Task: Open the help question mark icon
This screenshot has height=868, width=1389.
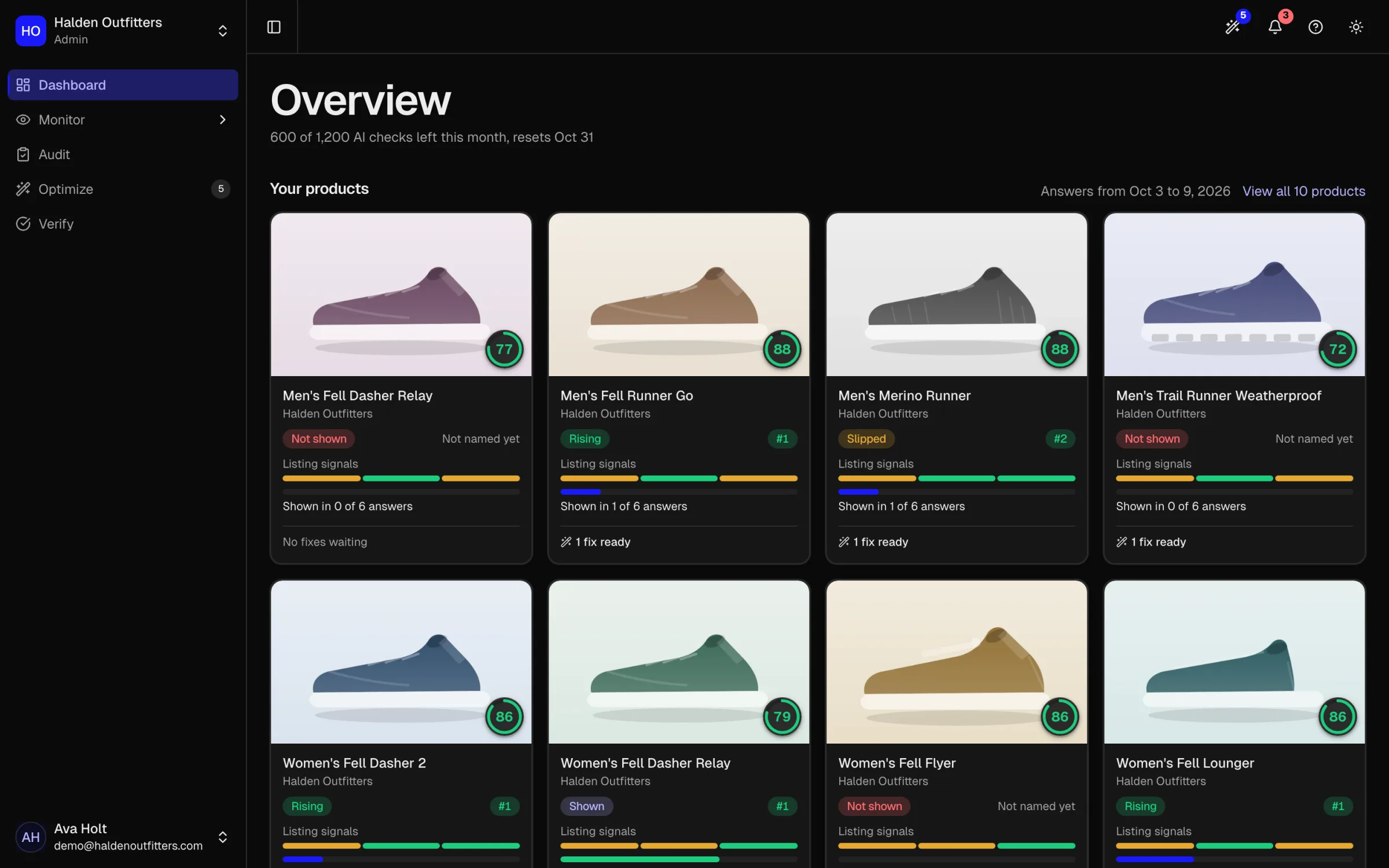Action: click(x=1315, y=27)
